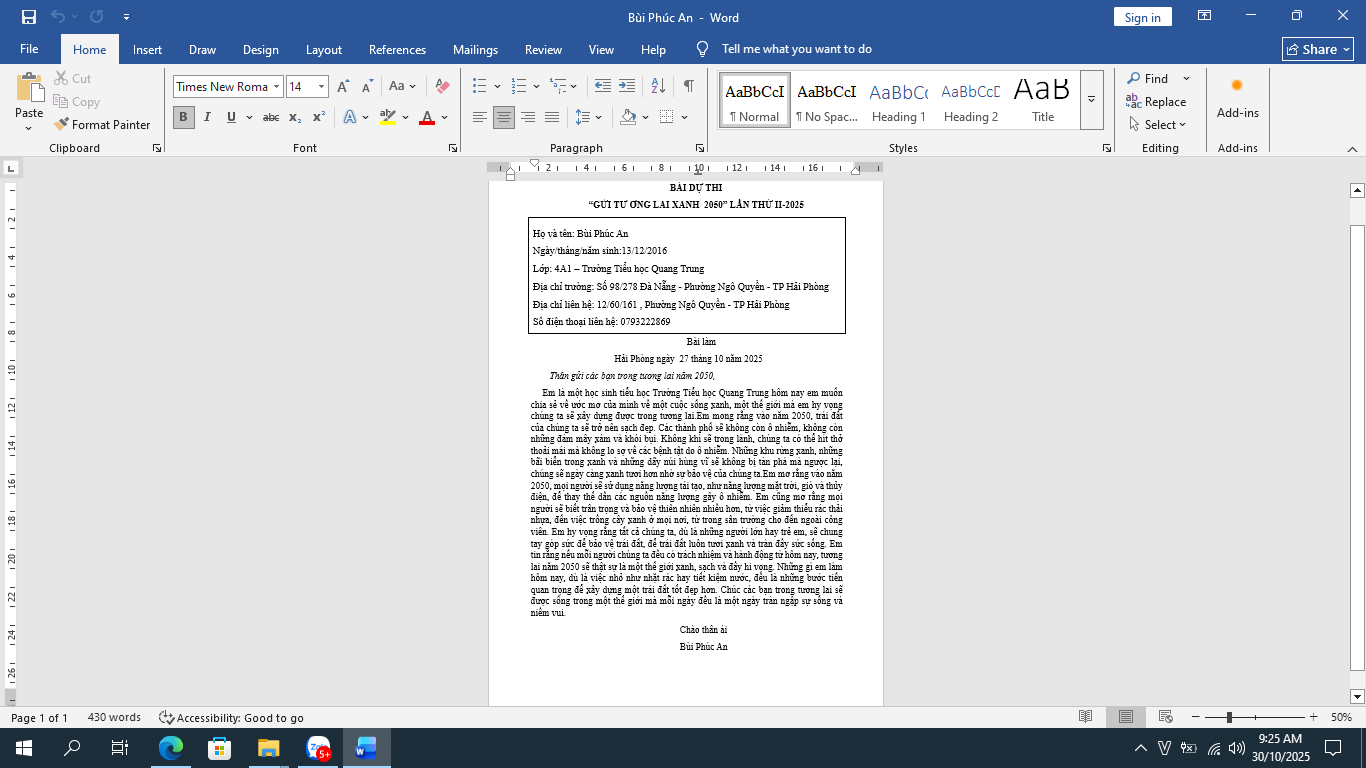Open the Add-ins button
Viewport: 1366px width, 768px height.
point(1237,99)
